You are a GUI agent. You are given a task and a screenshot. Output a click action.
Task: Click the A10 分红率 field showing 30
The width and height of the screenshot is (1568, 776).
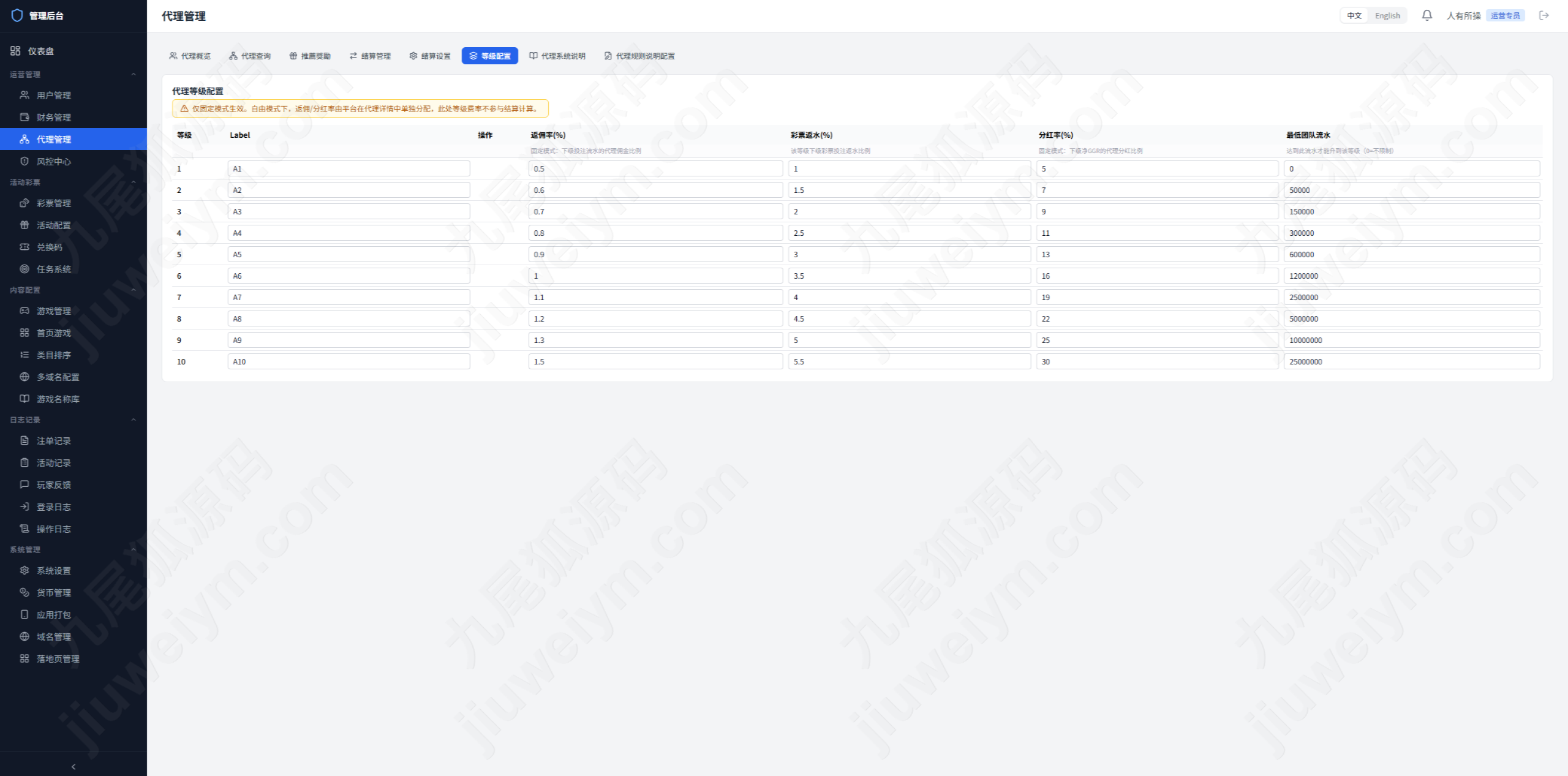point(1157,361)
